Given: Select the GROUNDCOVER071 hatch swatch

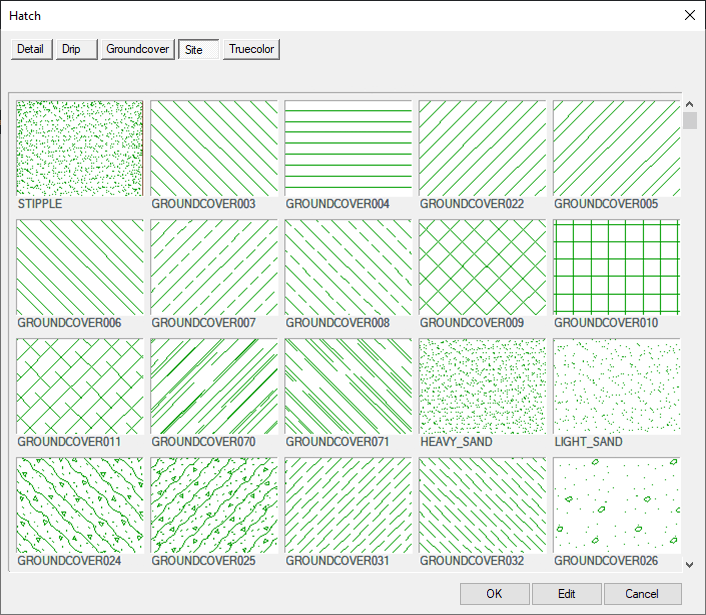Looking at the screenshot, I should click(x=348, y=386).
